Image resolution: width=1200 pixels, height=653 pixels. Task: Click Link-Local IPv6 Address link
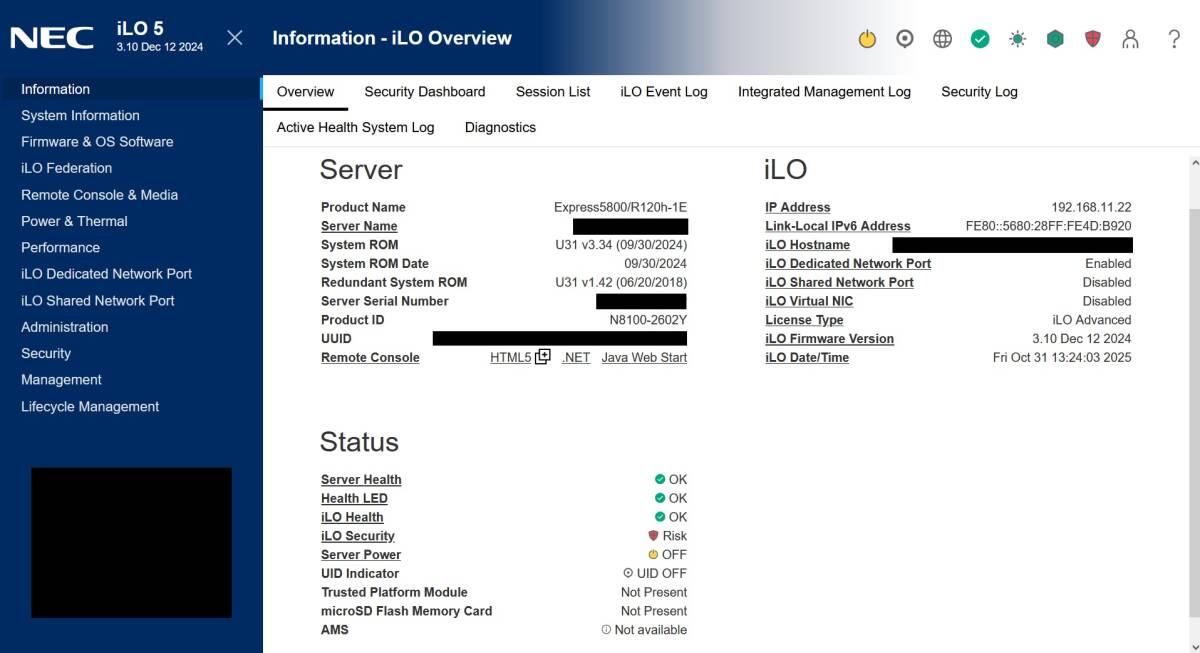coord(838,226)
